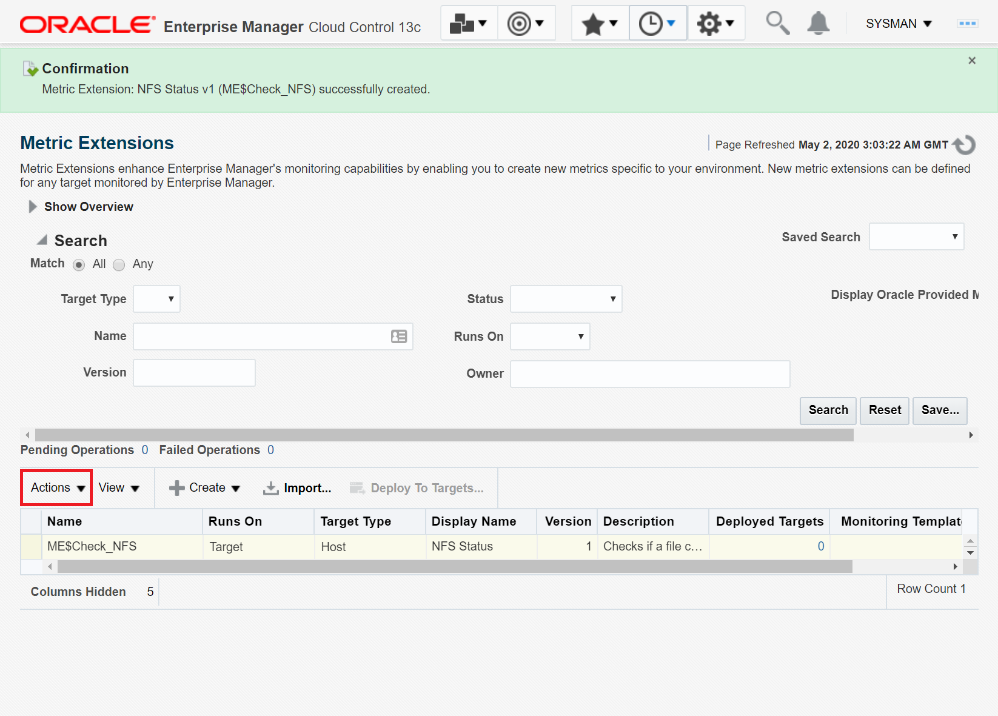This screenshot has height=716, width=998.
Task: Open the Favorites star menu
Action: (x=600, y=23)
